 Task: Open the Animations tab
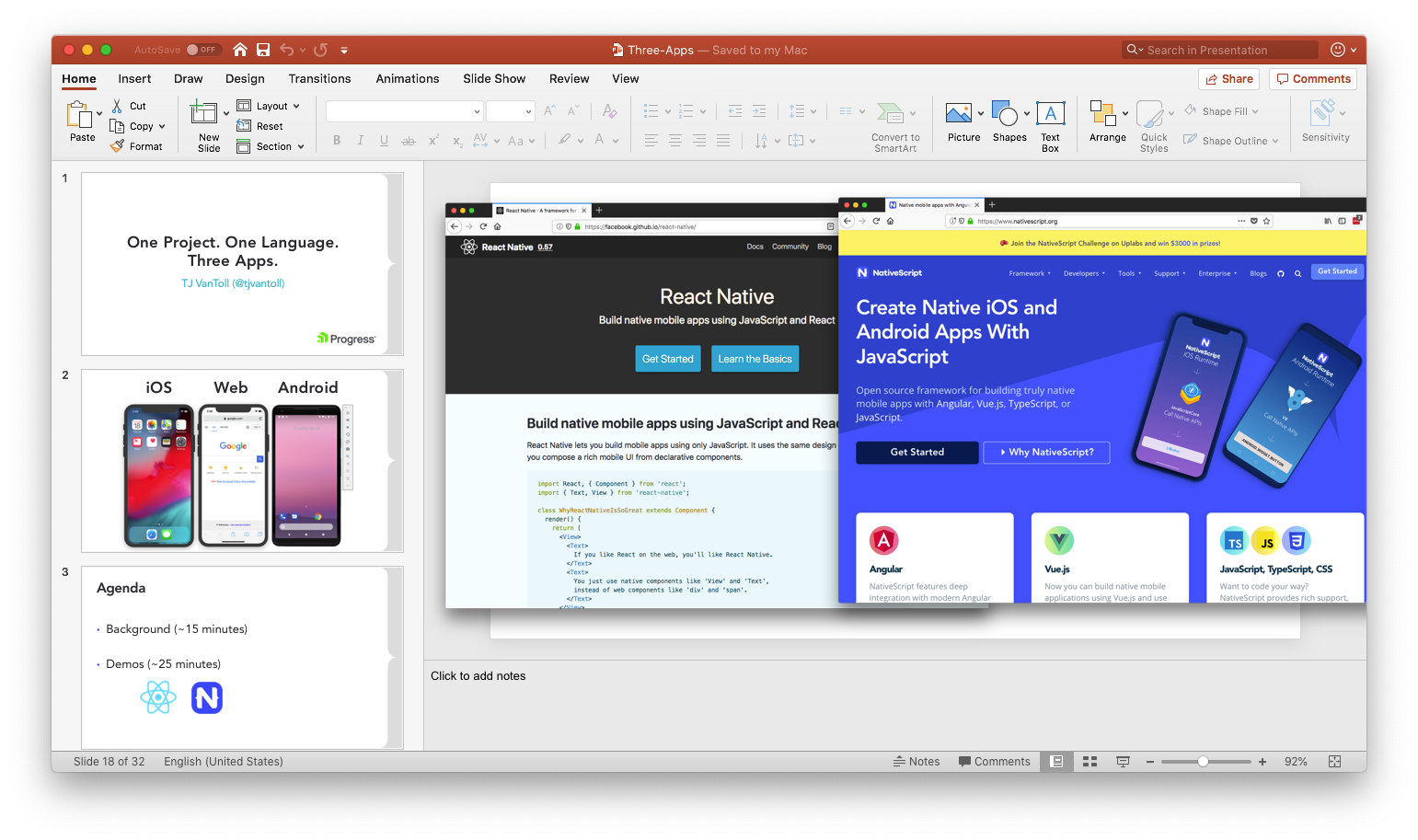pos(408,79)
